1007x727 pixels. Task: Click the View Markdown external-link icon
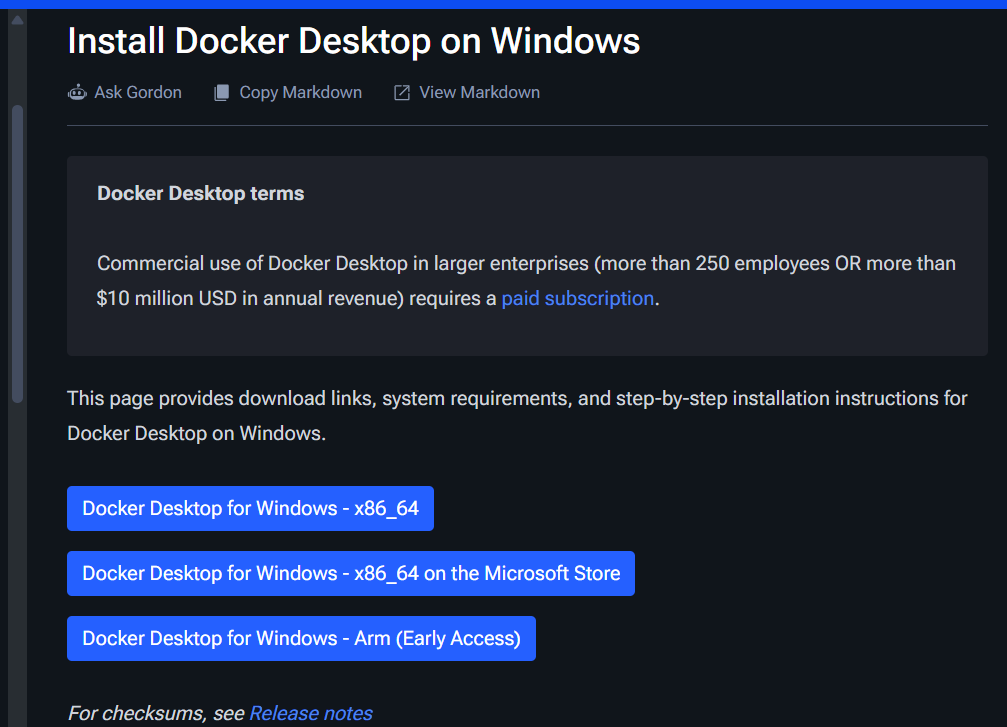point(402,92)
